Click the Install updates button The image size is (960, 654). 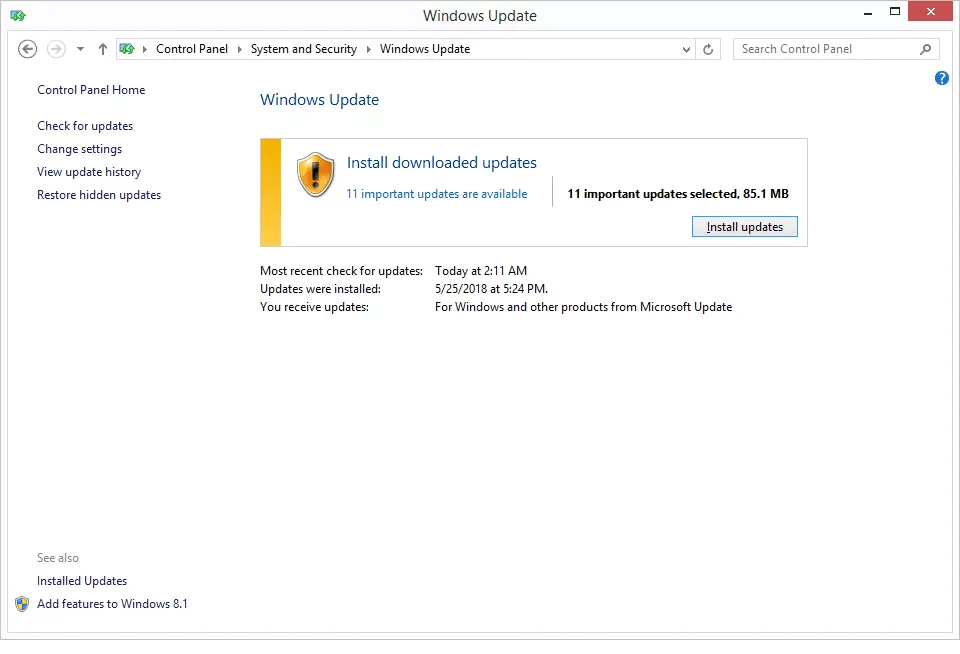(744, 227)
